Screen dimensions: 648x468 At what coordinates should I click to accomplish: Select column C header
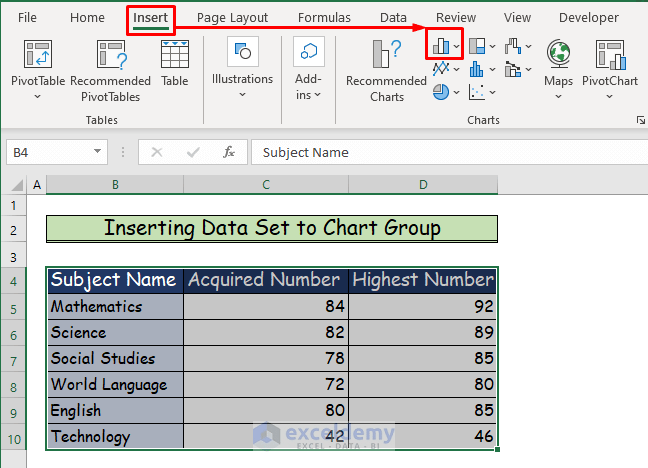pyautogui.click(x=266, y=184)
